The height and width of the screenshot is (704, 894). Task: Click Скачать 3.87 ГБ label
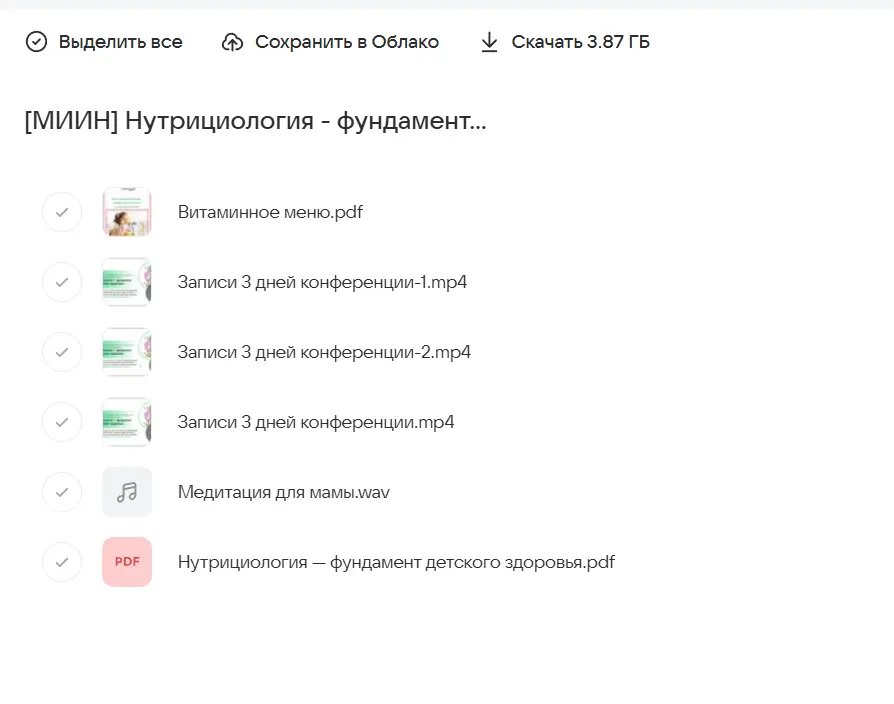pos(580,42)
